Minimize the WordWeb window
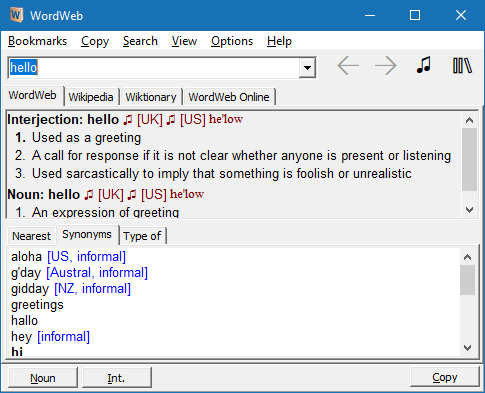Viewport: 485px width, 393px height. click(x=370, y=15)
